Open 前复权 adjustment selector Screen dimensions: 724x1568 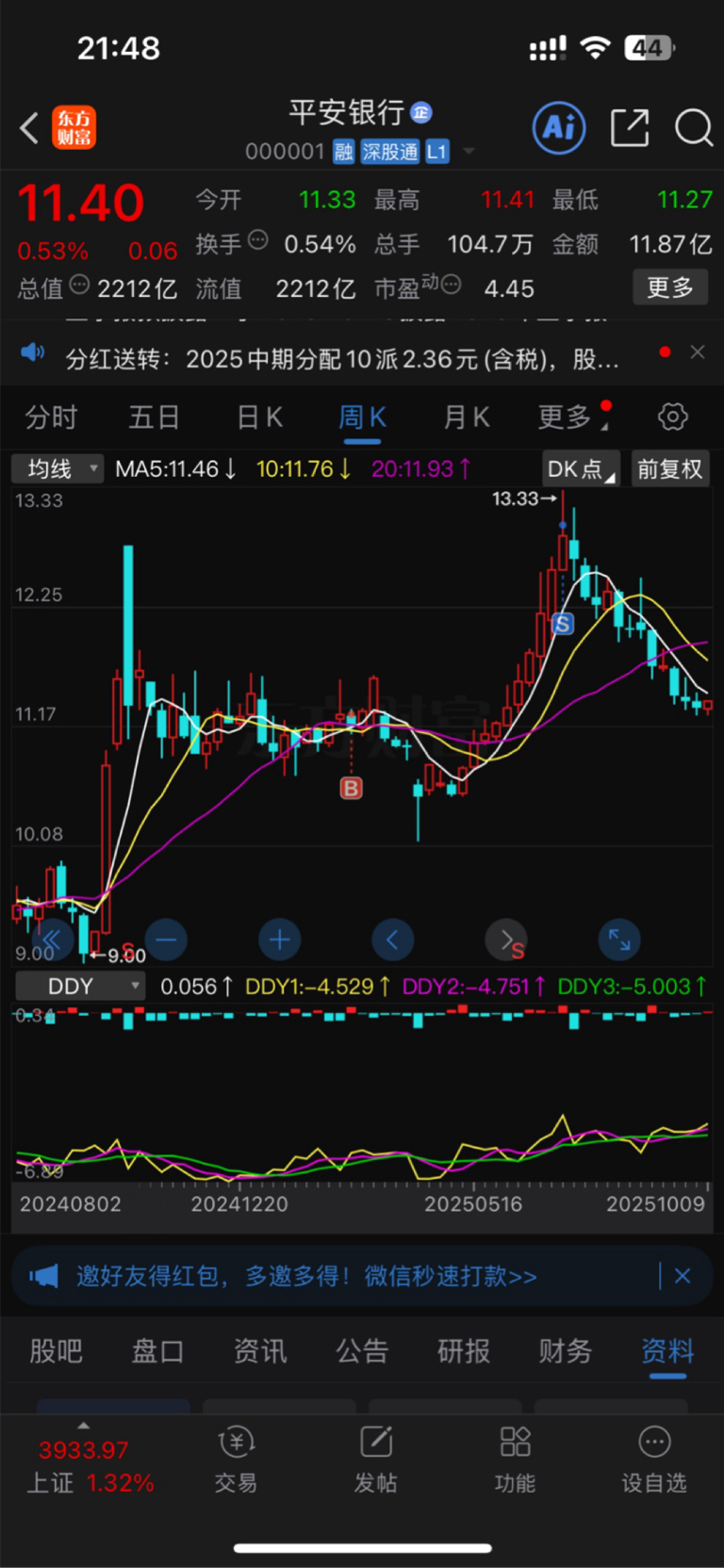tap(670, 469)
